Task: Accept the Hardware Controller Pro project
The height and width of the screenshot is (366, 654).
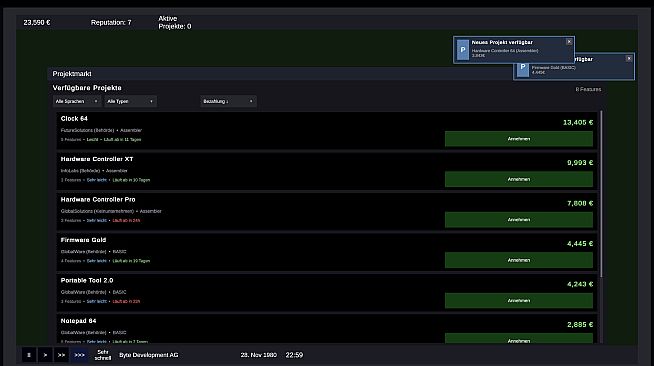Action: click(x=518, y=220)
